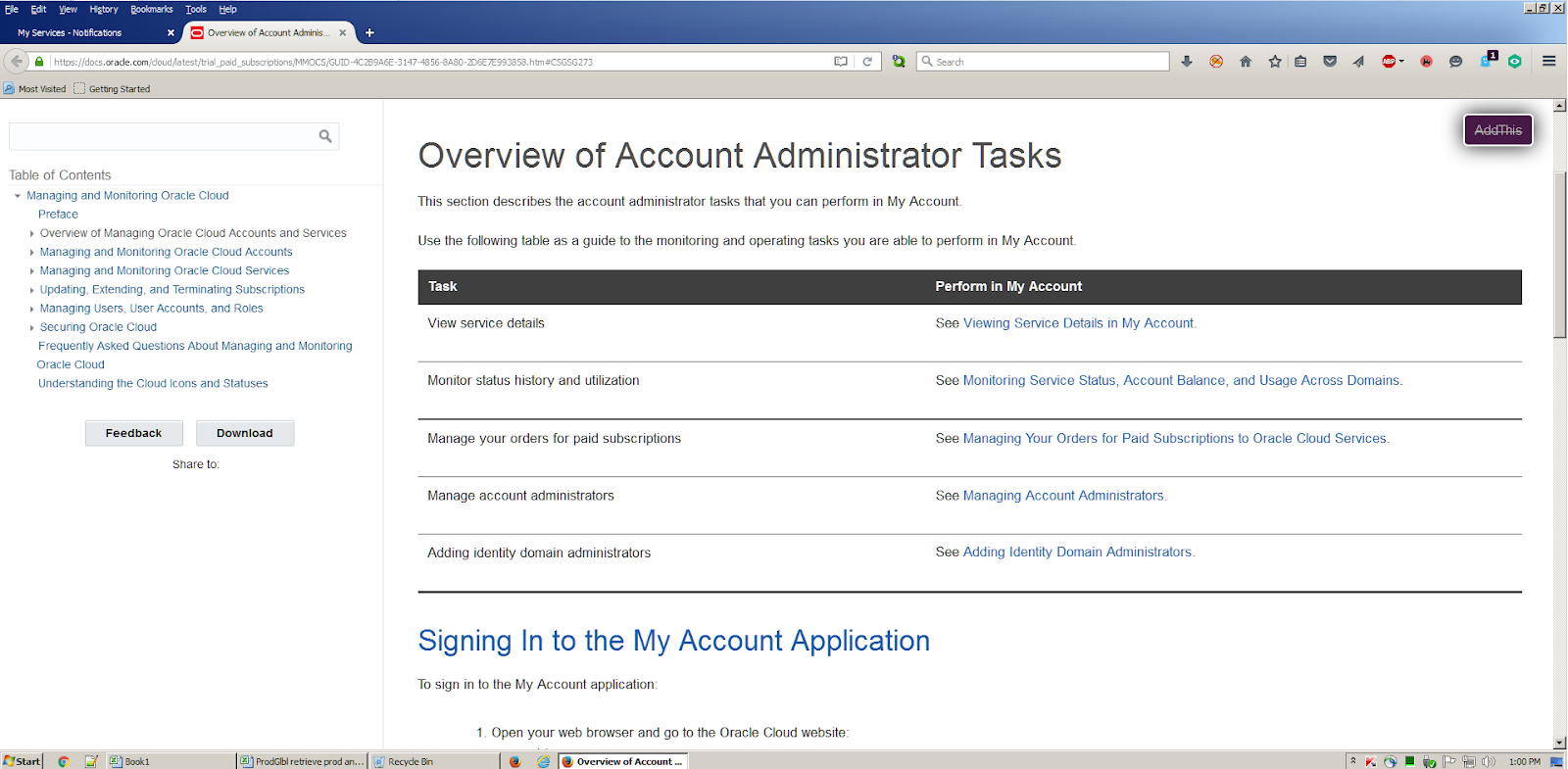Click the volume speaker tray icon
The image size is (1568, 769).
point(1489,761)
